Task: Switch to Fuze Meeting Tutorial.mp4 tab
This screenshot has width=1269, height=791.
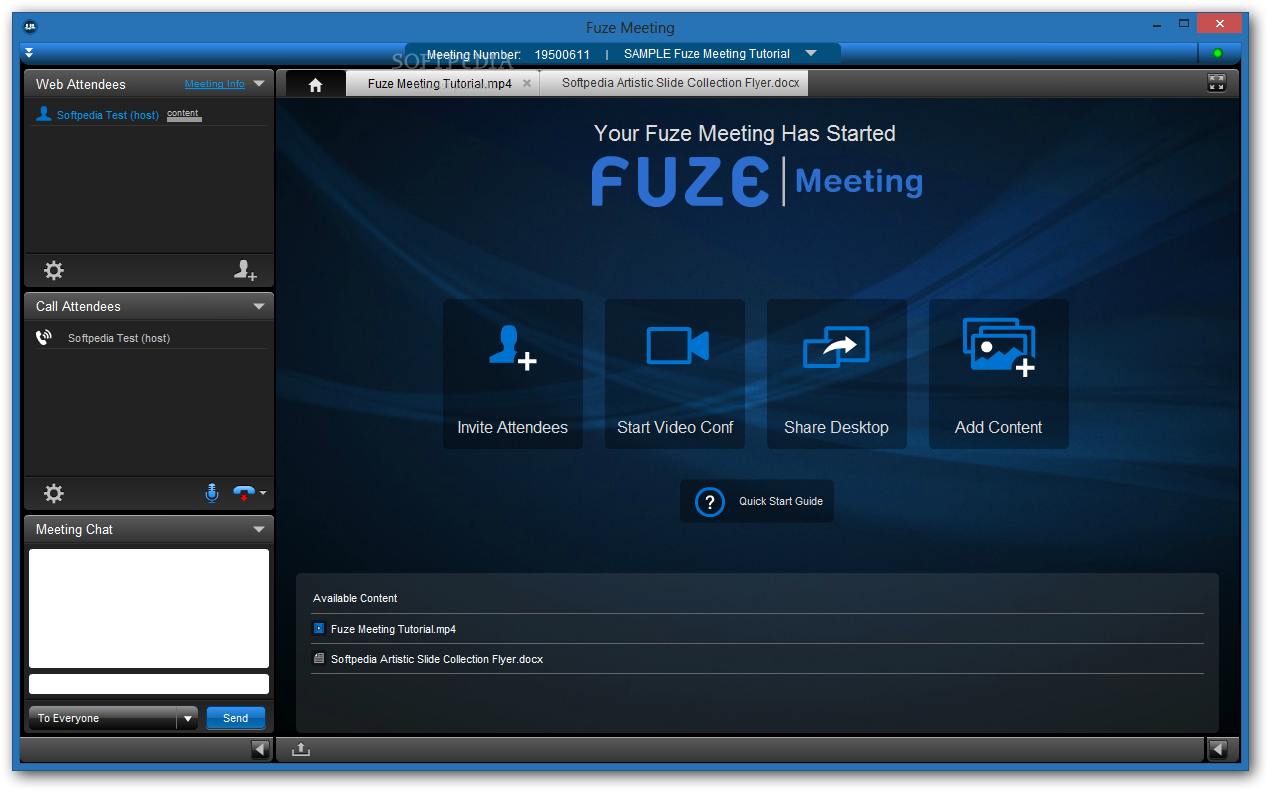Action: tap(439, 84)
